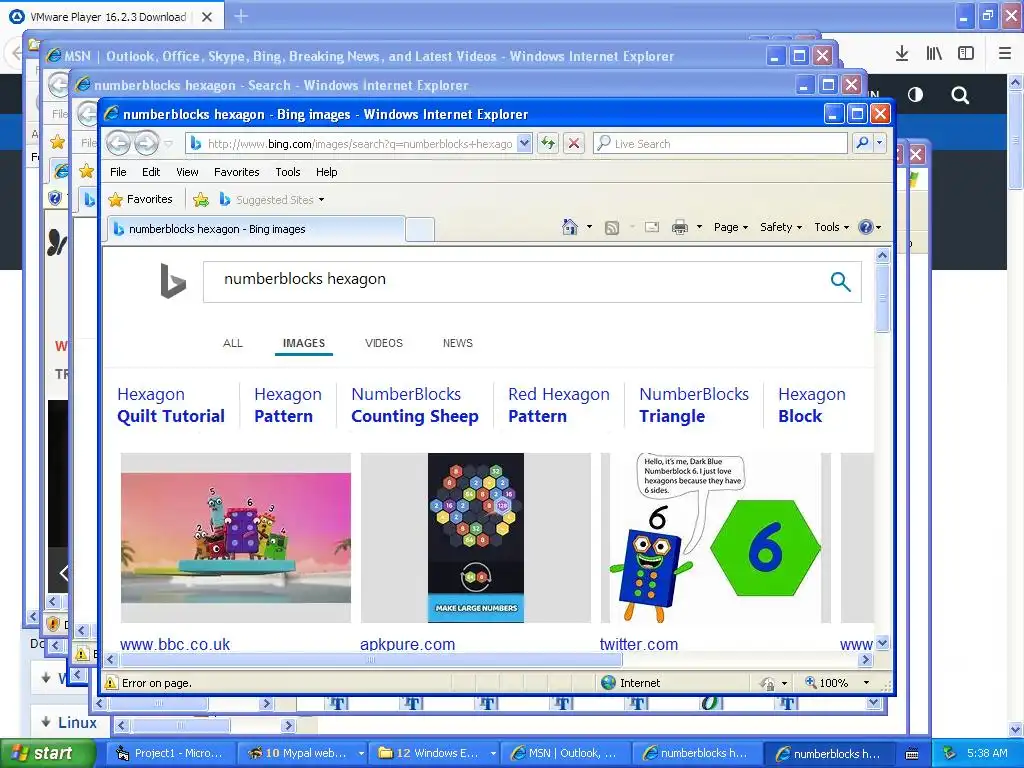The image size is (1024, 768).
Task: Click the Hexagon Quilt Tutorial suggestion
Action: [171, 405]
